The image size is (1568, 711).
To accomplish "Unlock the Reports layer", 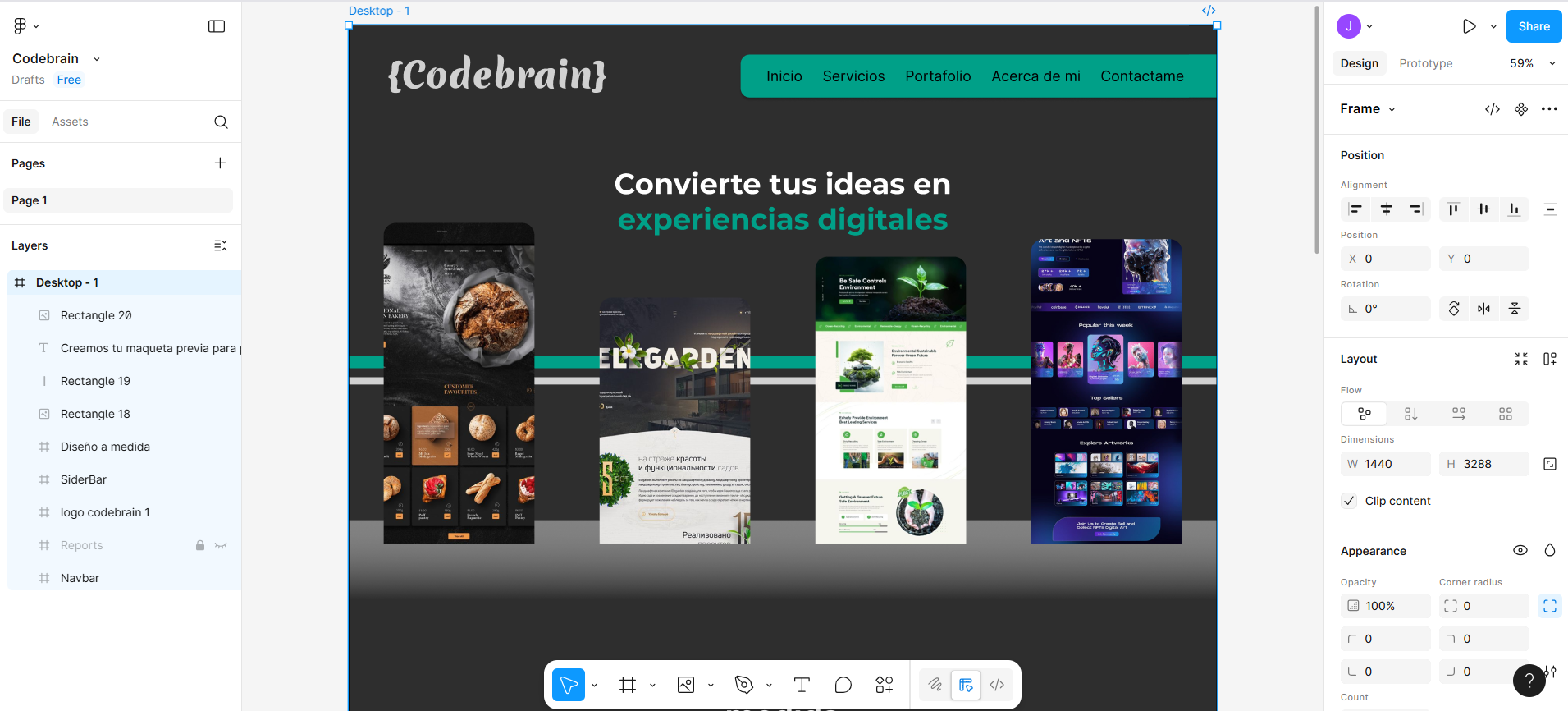I will [x=199, y=545].
